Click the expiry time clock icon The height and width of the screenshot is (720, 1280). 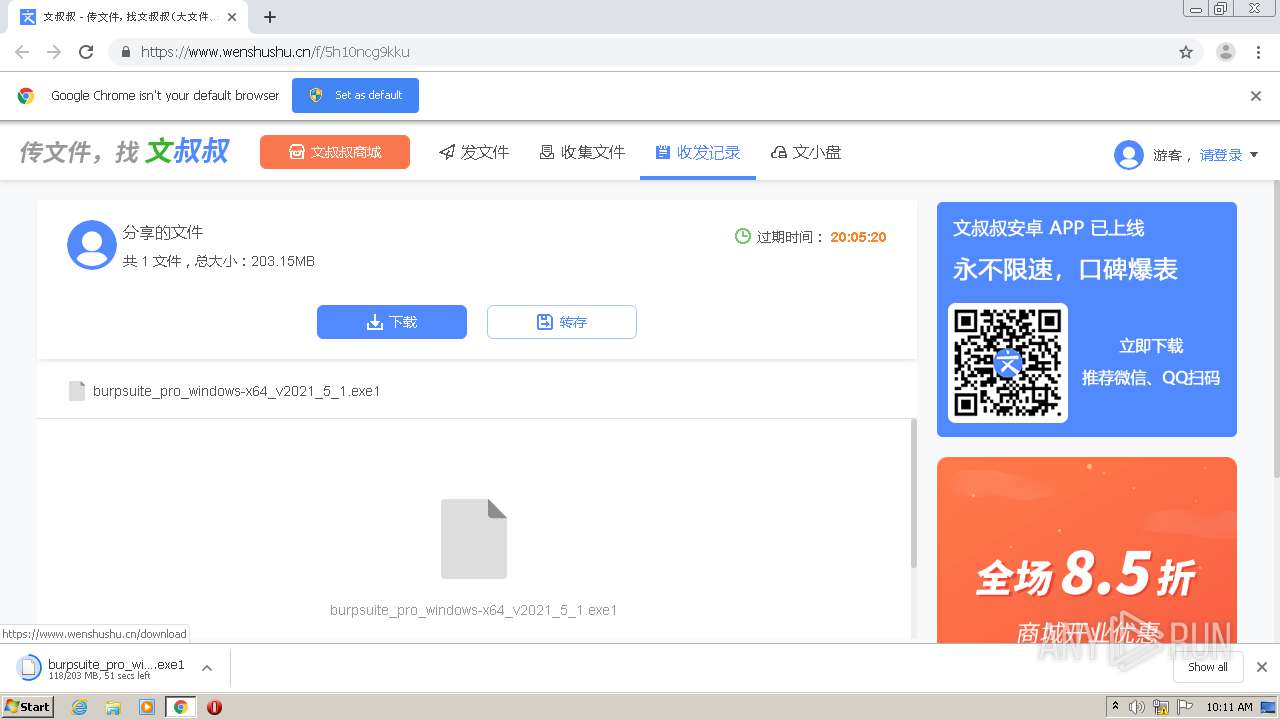point(743,237)
